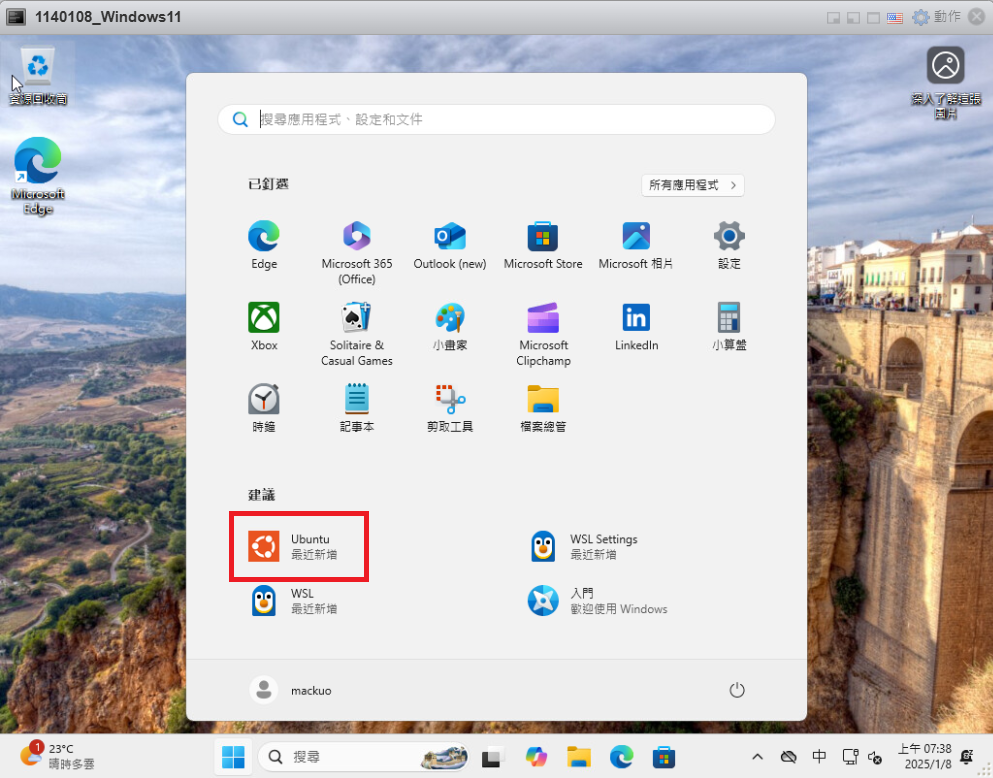Select the 資源回收筒 recycle bin desktop icon
The height and width of the screenshot is (778, 993).
click(38, 76)
